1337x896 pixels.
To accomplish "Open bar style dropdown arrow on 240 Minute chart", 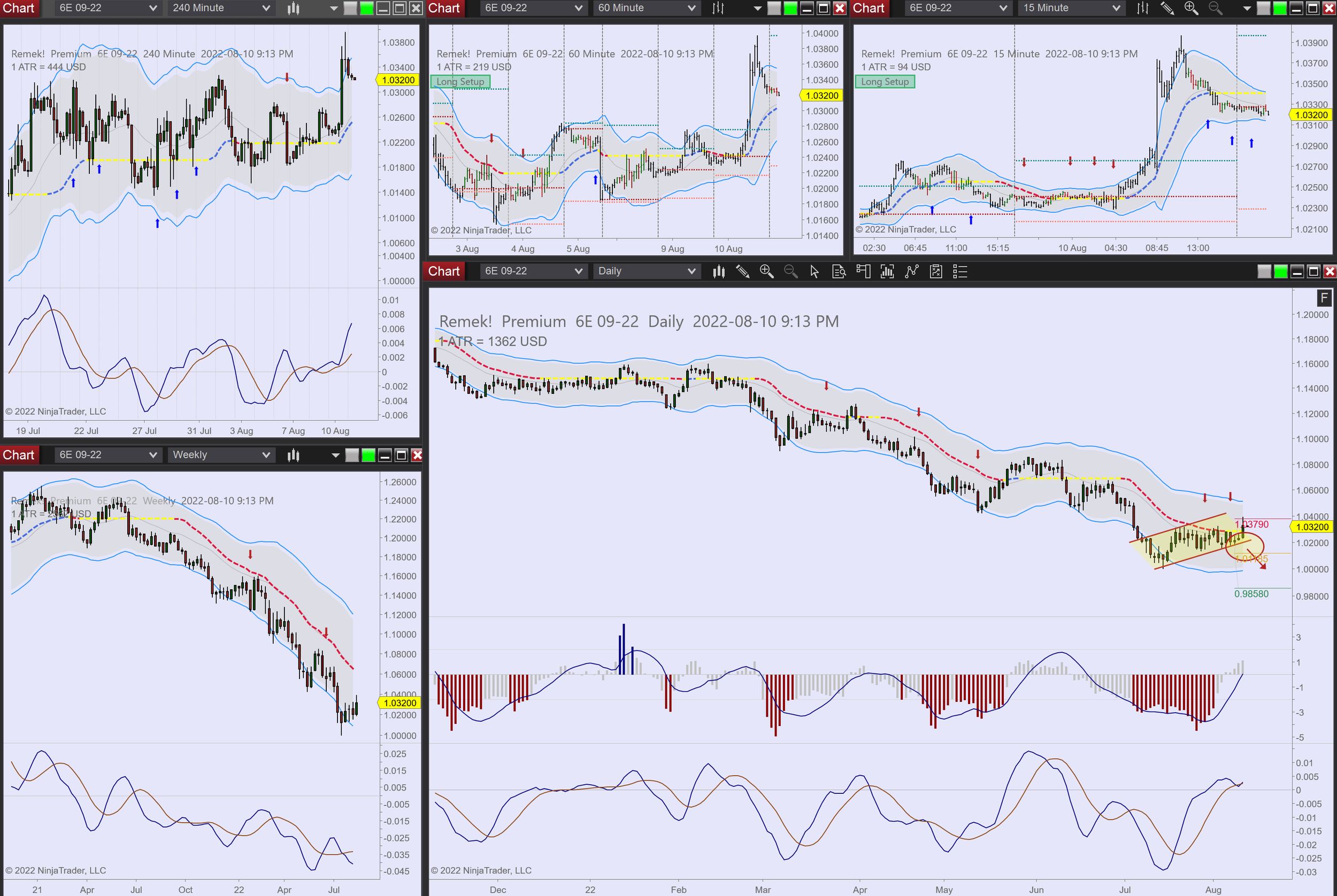I will click(x=334, y=8).
